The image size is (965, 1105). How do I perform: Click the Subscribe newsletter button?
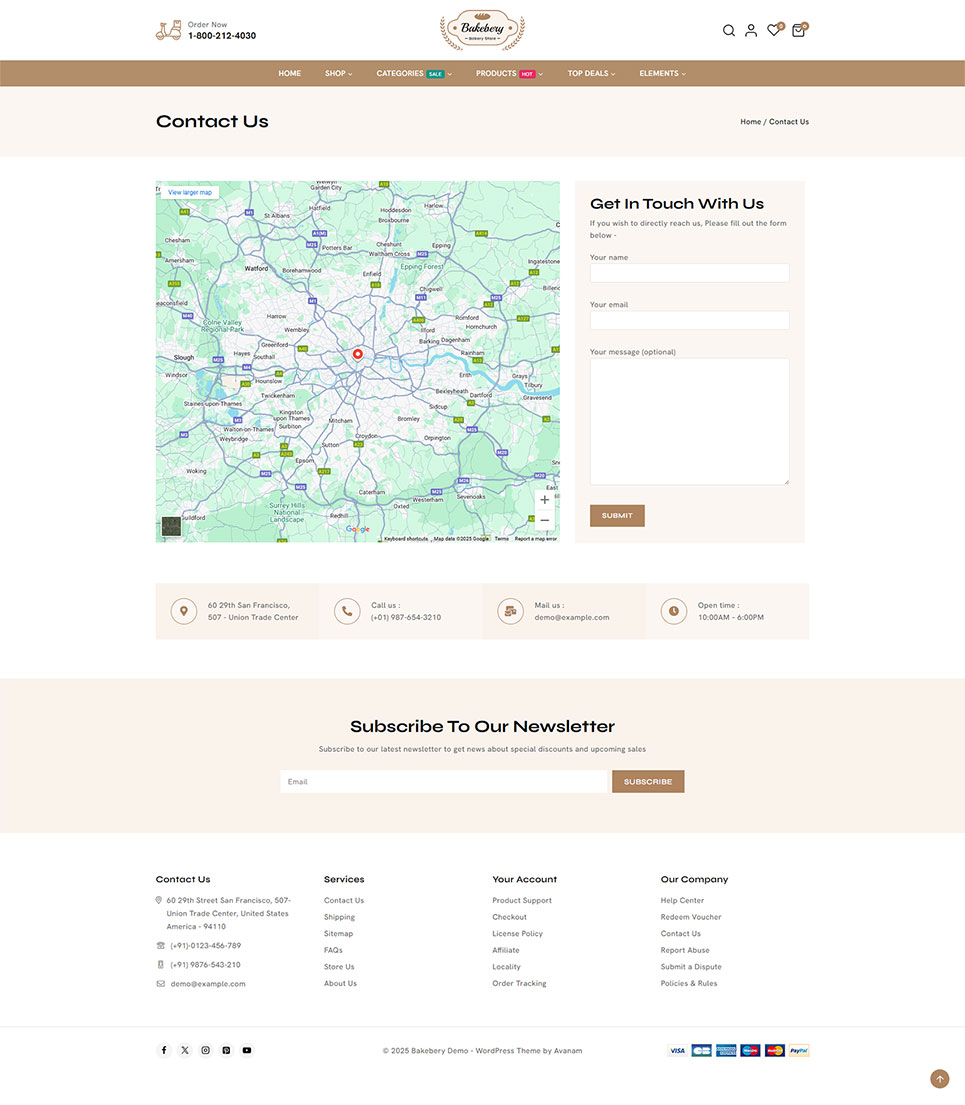pos(648,781)
